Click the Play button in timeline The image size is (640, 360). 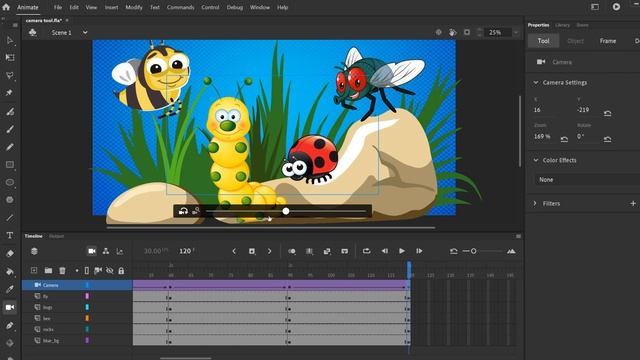tap(402, 251)
